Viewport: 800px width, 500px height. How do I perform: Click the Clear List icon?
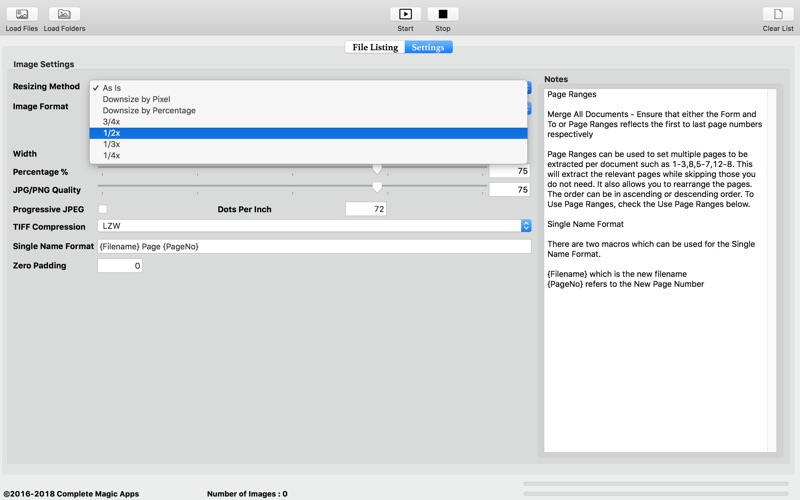click(x=778, y=14)
